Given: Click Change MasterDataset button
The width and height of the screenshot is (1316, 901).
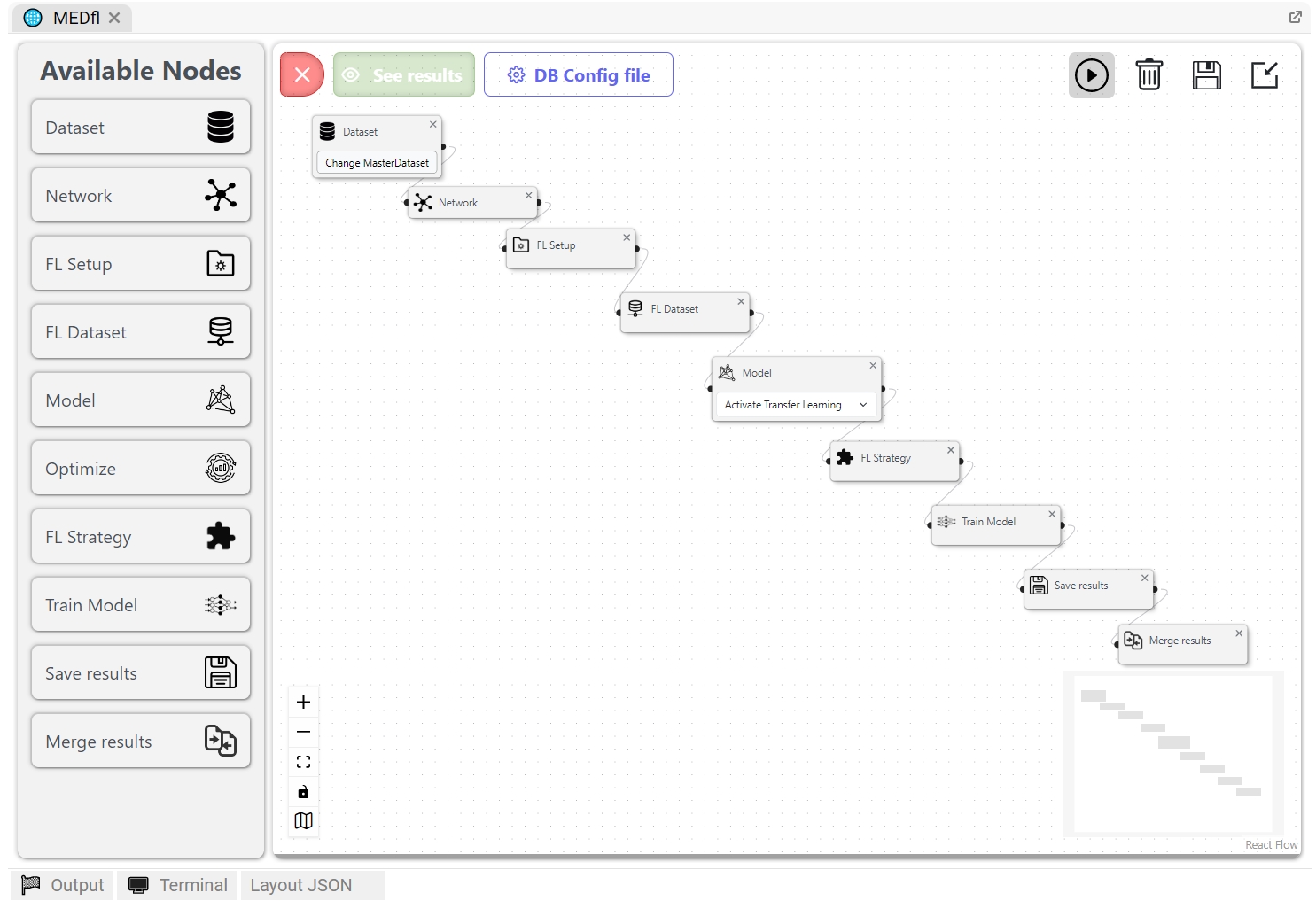Looking at the screenshot, I should [377, 163].
